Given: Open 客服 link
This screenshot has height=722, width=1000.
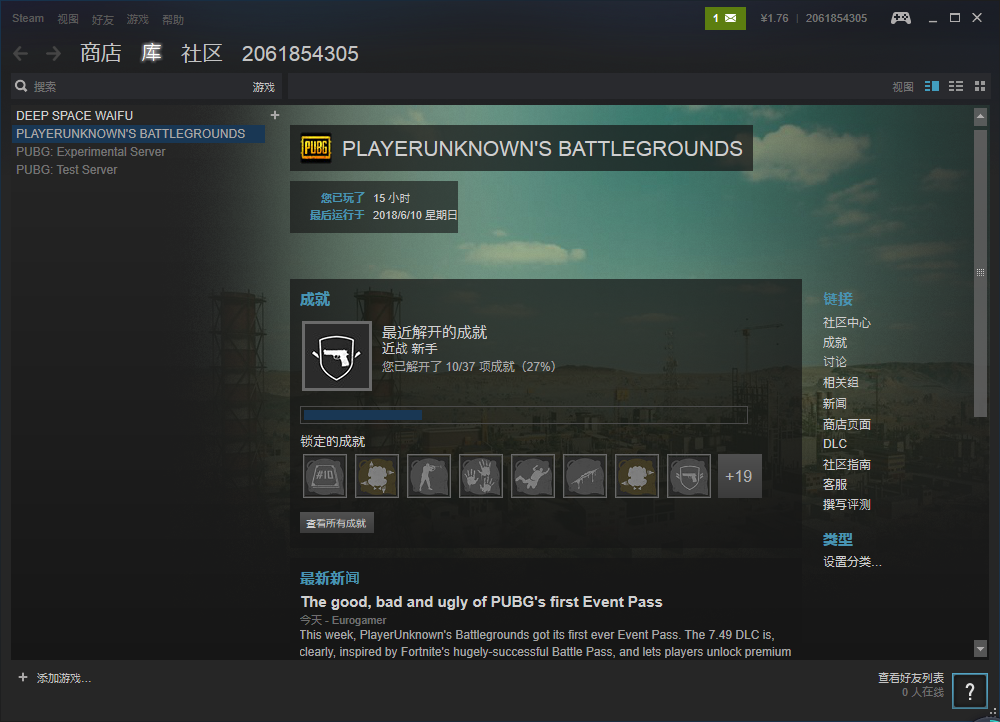Looking at the screenshot, I should pos(835,485).
